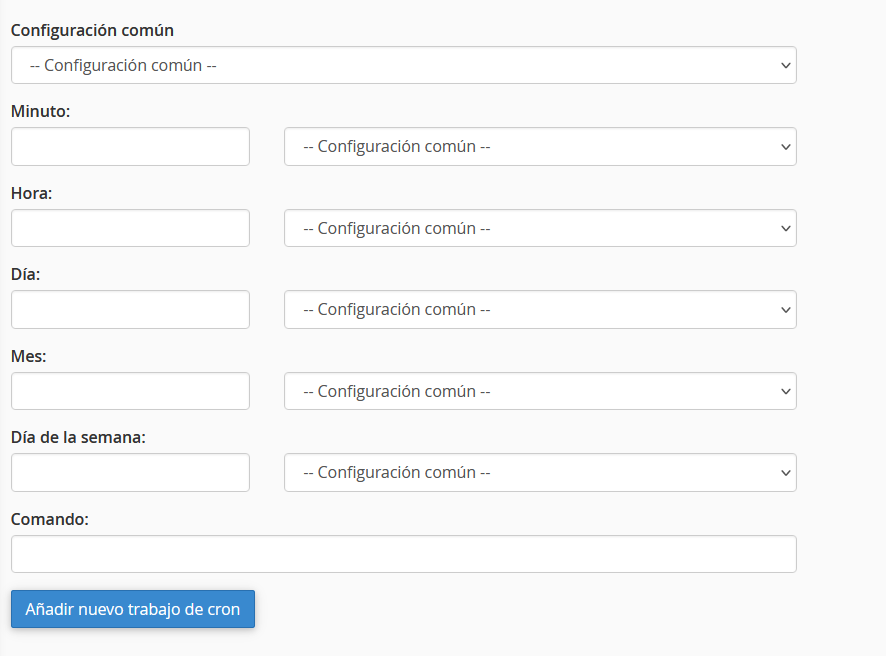Image resolution: width=886 pixels, height=656 pixels.
Task: Click the 'Comando:' field label
Action: click(x=50, y=519)
